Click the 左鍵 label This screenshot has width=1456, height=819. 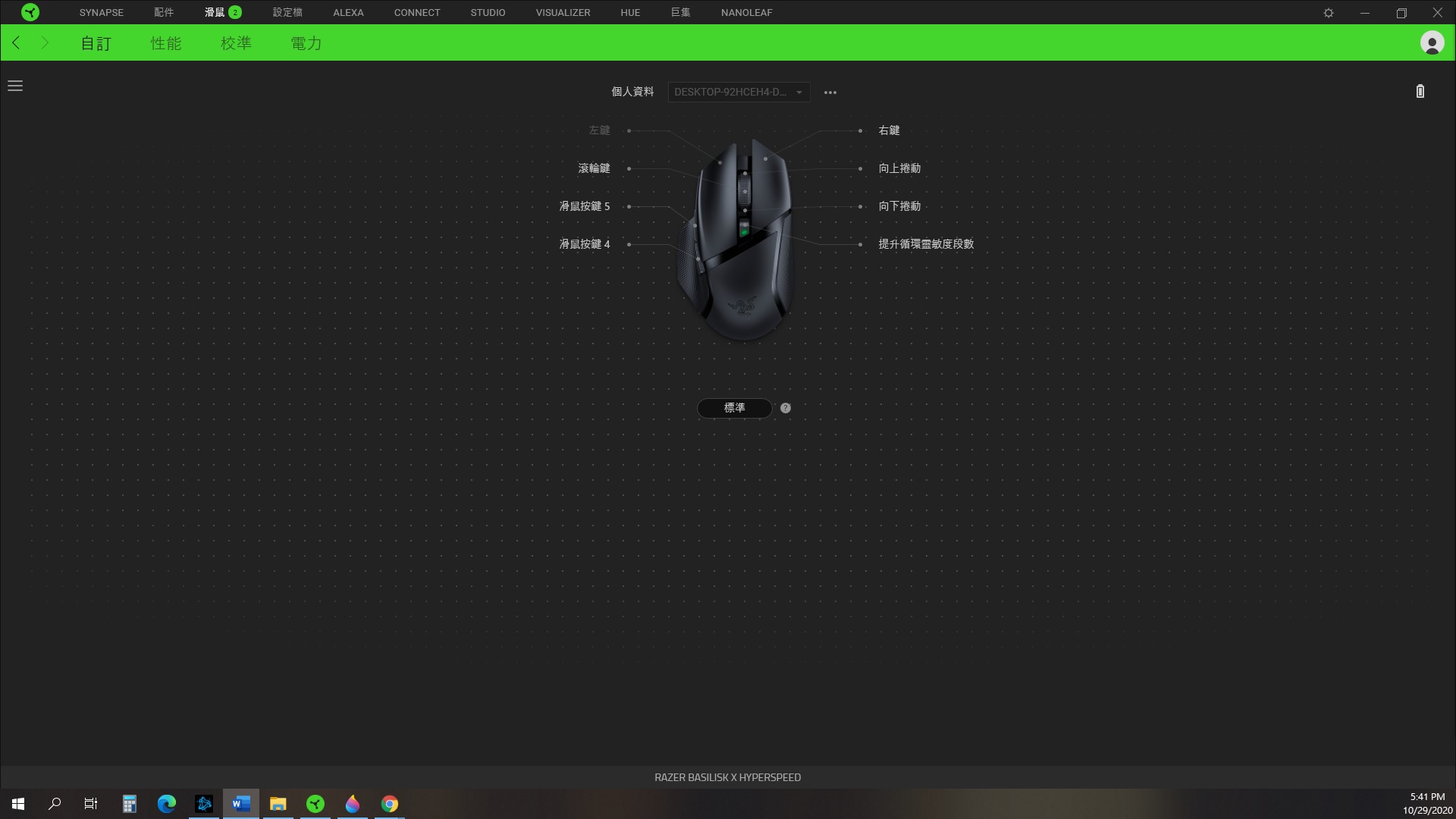pos(599,130)
